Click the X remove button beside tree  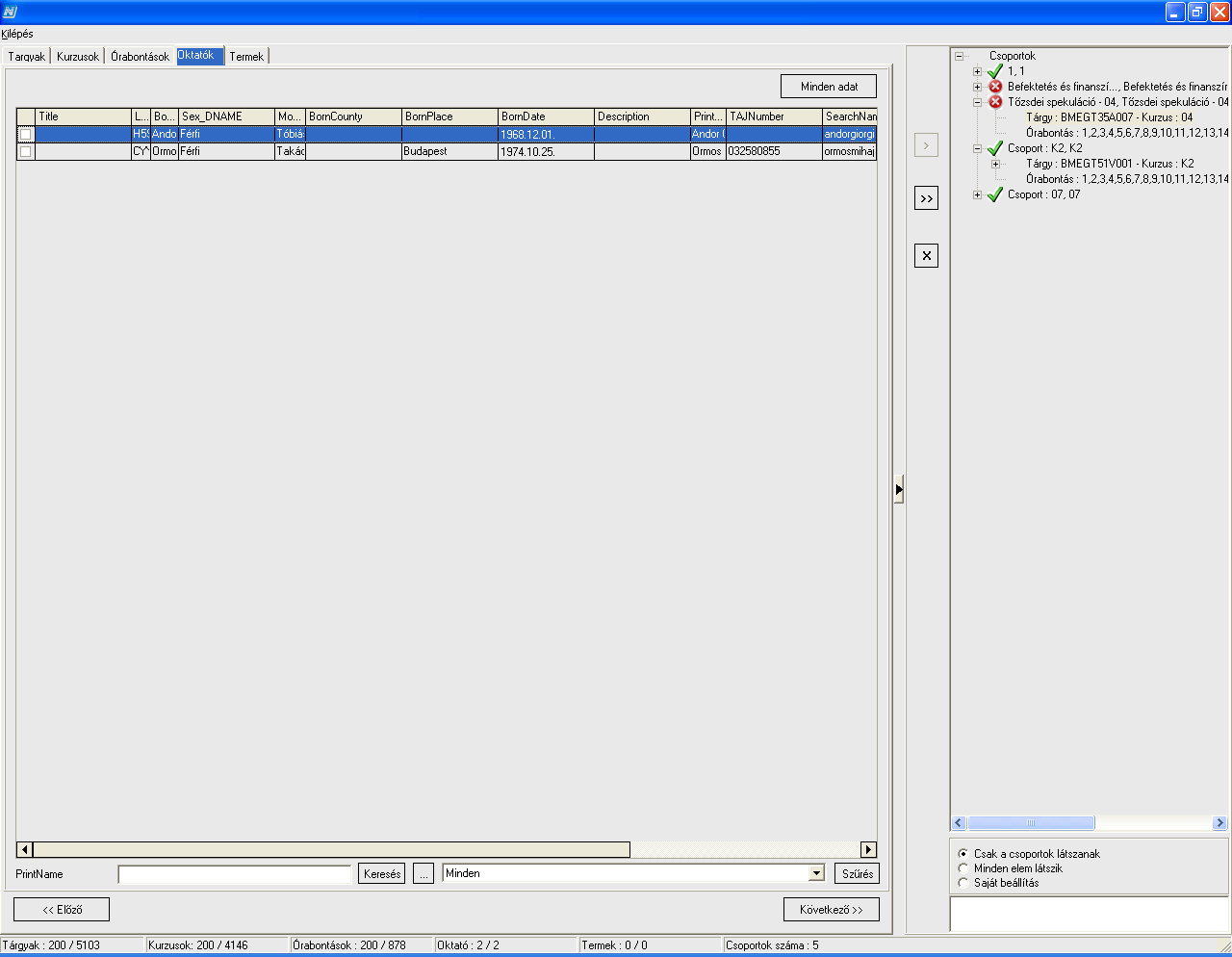(926, 255)
